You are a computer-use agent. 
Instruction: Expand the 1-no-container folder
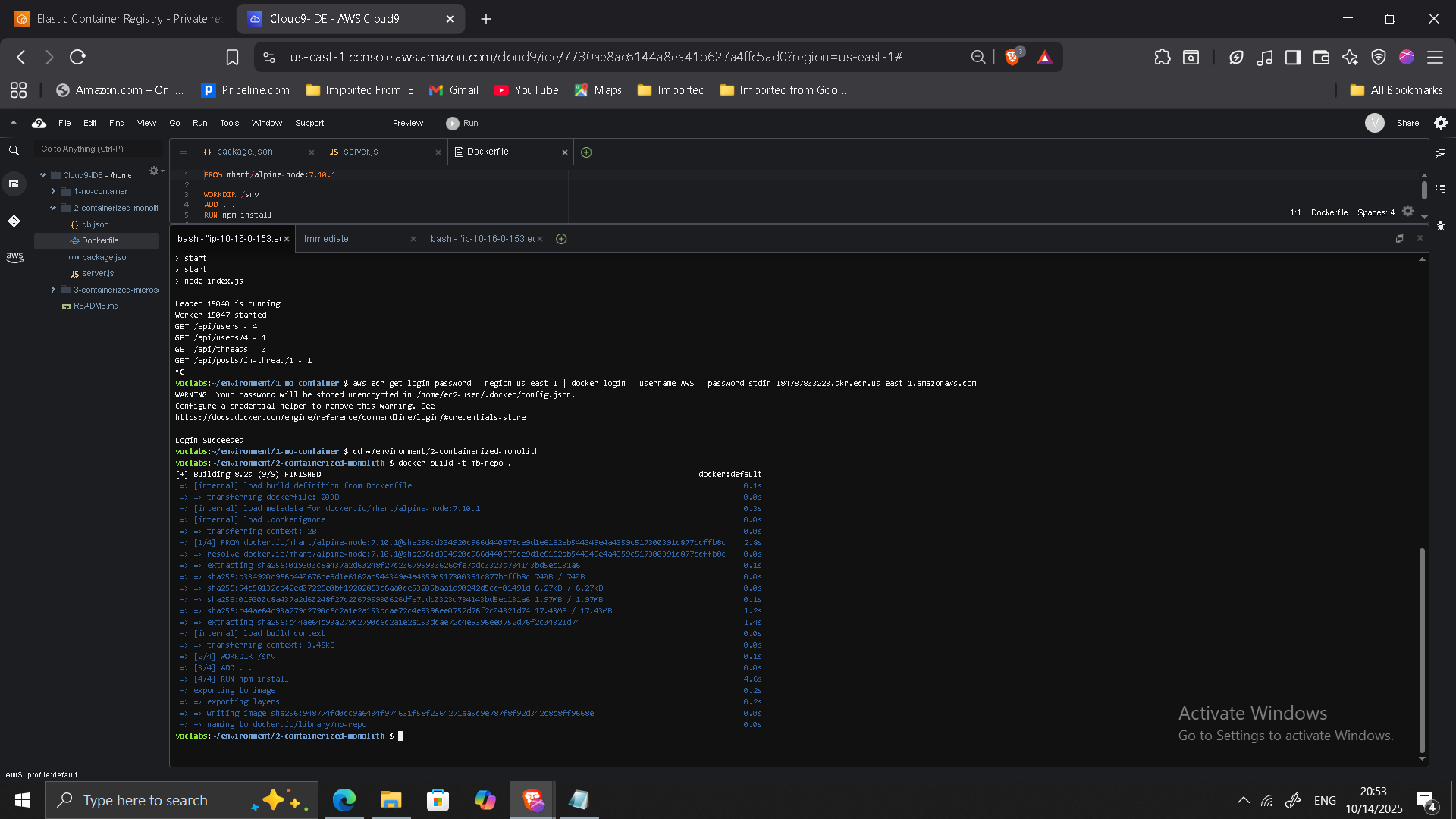tap(53, 191)
